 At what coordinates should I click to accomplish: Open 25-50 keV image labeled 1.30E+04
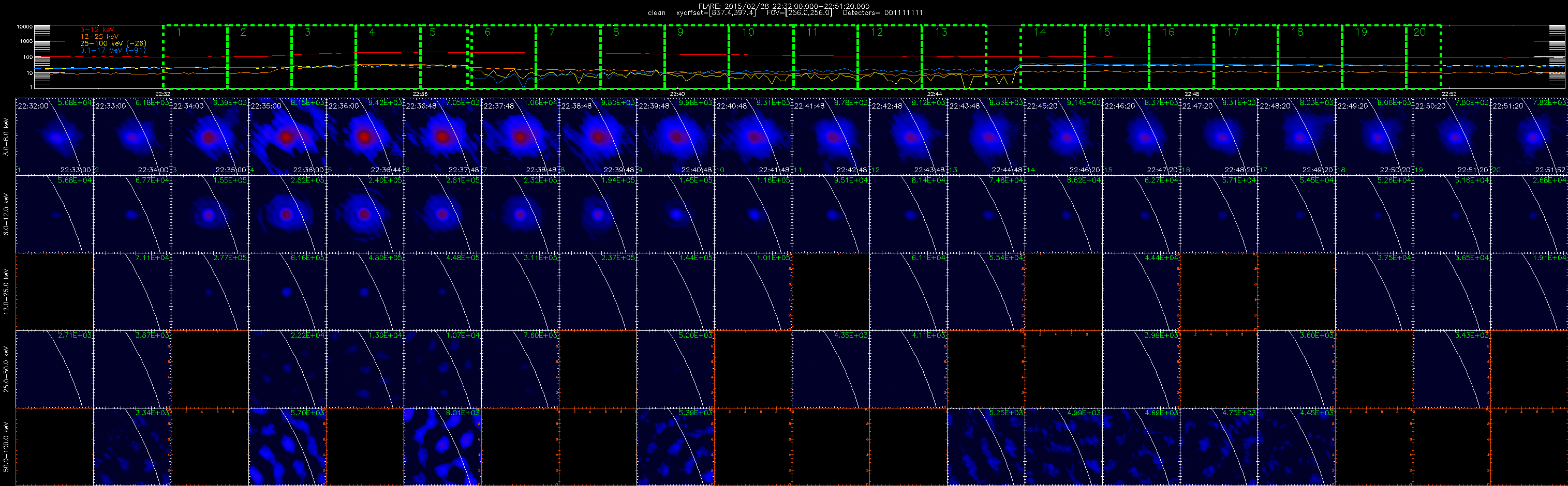(x=365, y=369)
